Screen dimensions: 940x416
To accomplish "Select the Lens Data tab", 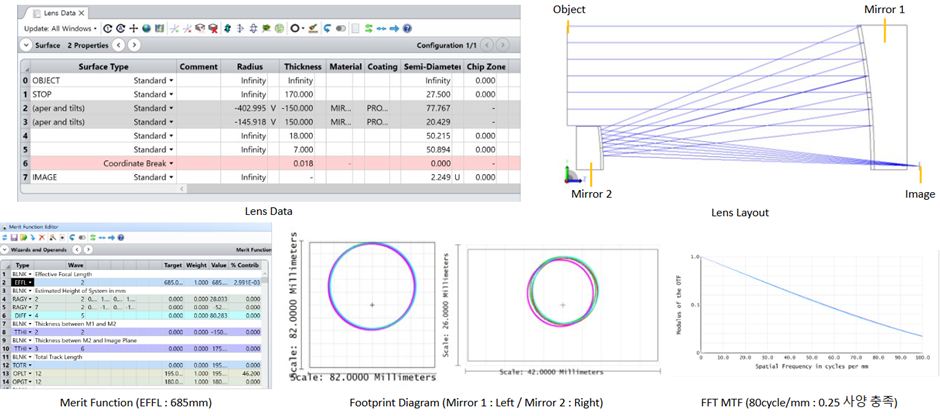I will [59, 13].
